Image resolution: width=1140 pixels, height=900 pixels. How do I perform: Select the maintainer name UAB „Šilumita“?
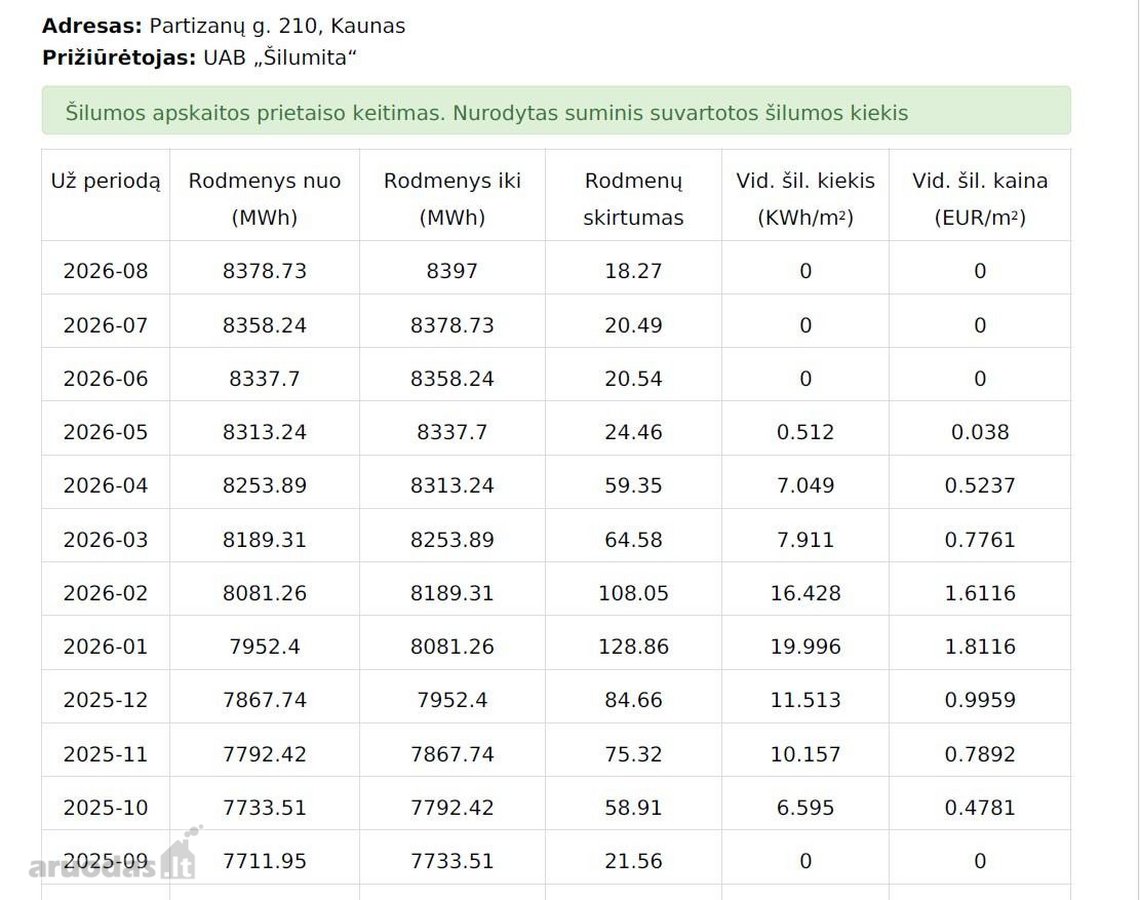[x=280, y=57]
